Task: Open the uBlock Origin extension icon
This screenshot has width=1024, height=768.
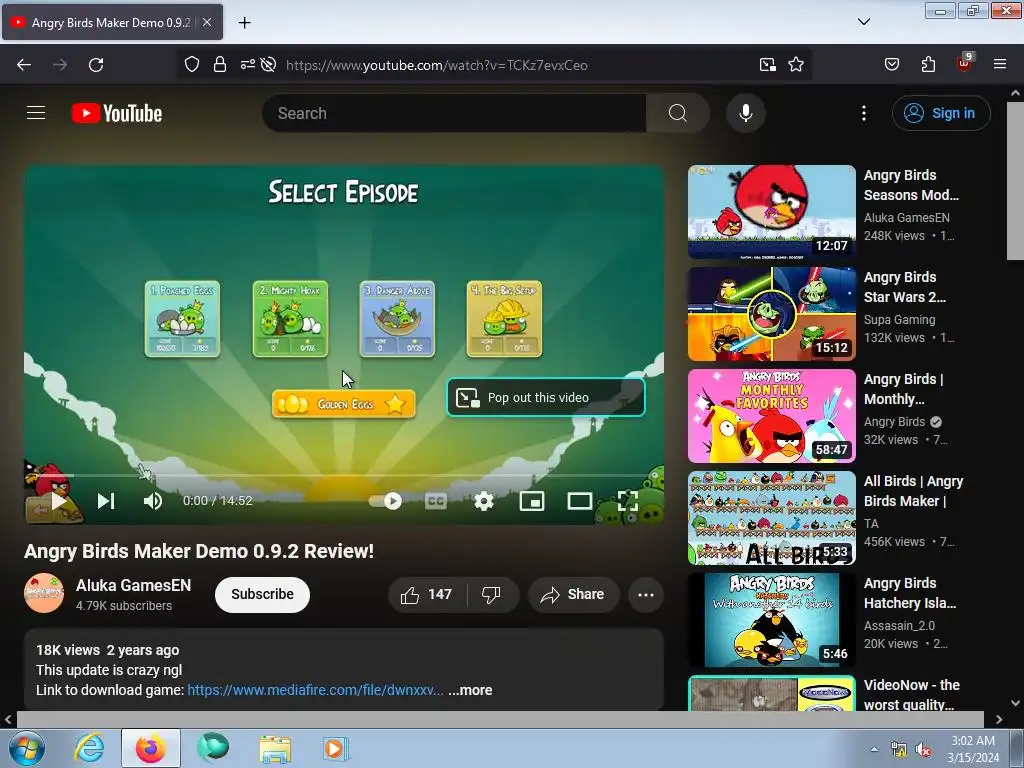Action: [x=964, y=63]
